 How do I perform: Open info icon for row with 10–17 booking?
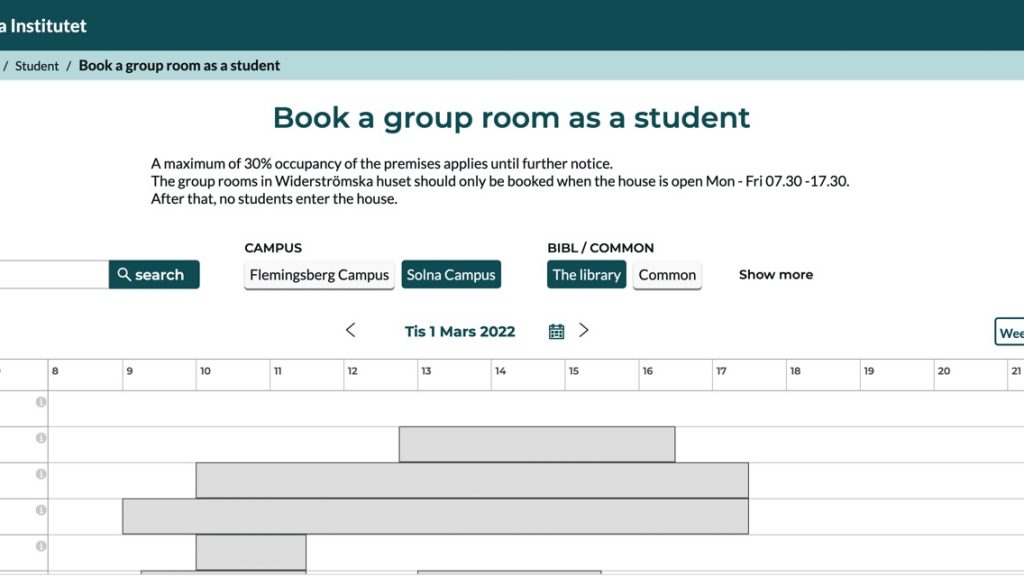coord(41,473)
